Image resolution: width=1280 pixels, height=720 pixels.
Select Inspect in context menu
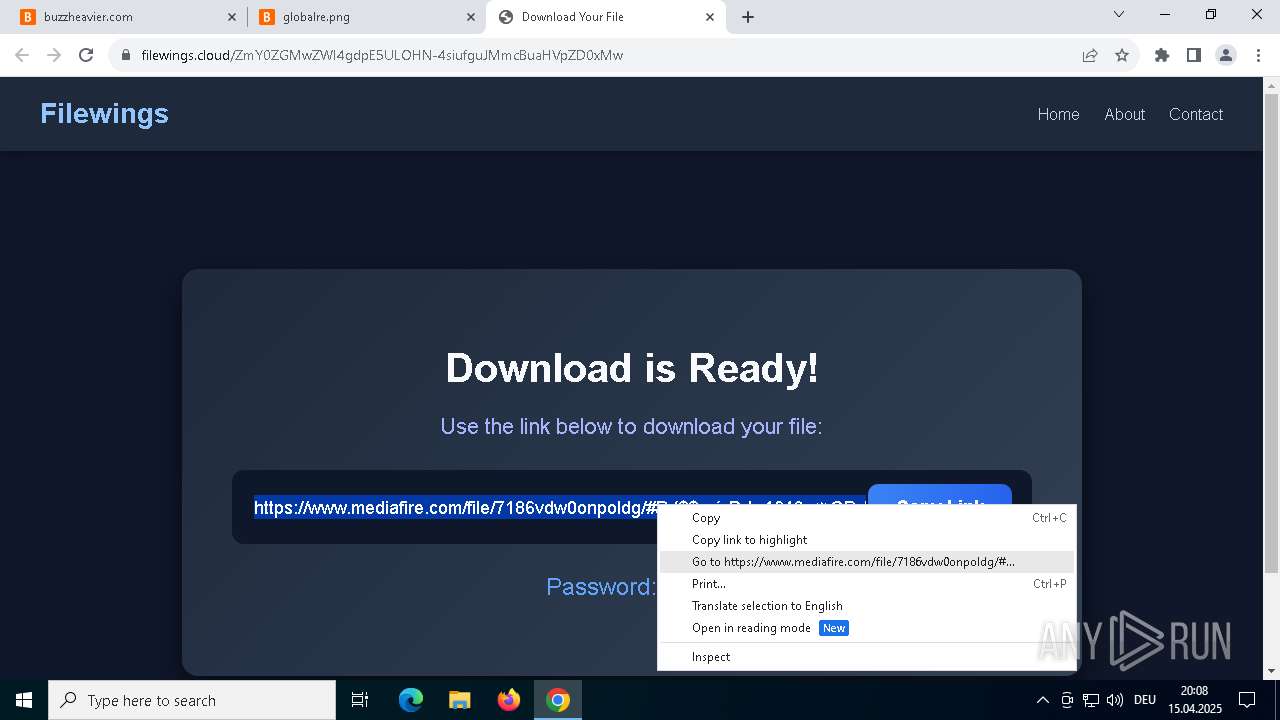click(866, 657)
